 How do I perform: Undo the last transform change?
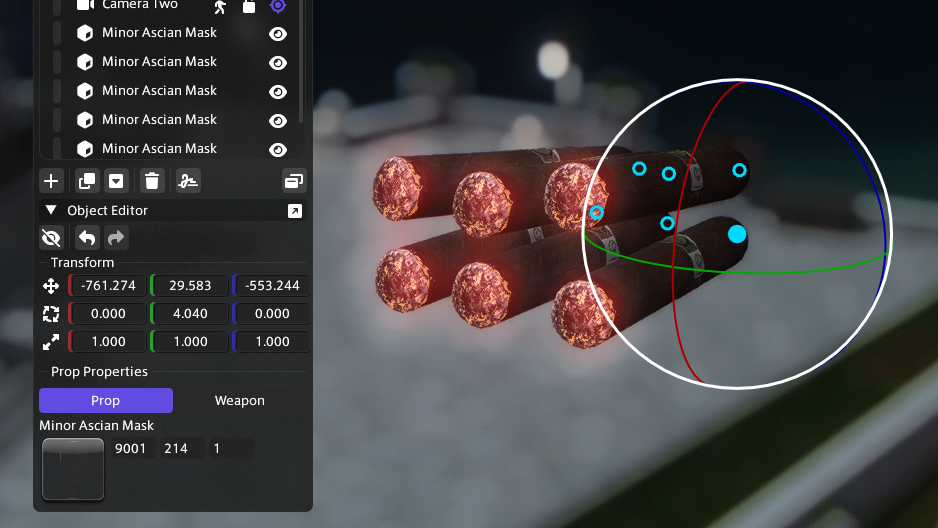click(x=87, y=238)
